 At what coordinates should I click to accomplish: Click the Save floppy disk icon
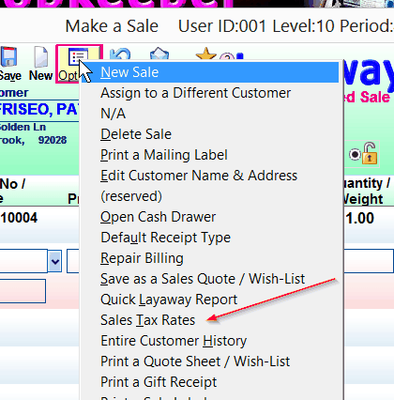9,57
